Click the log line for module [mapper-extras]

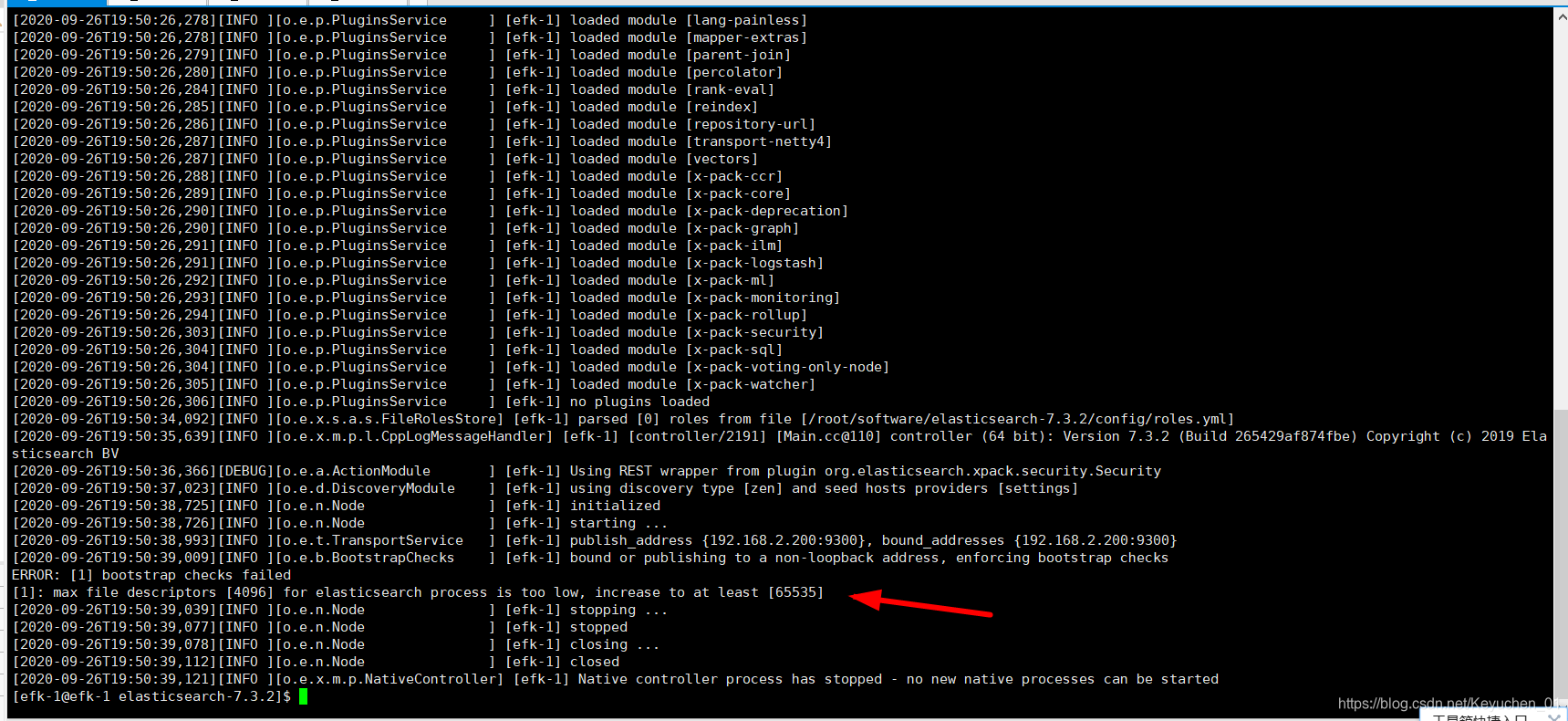410,37
